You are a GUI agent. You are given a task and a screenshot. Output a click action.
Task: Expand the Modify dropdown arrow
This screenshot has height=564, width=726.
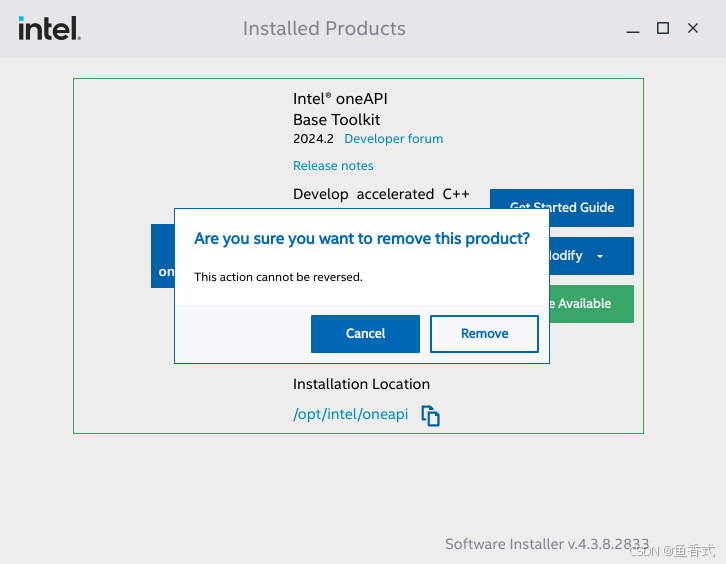600,256
